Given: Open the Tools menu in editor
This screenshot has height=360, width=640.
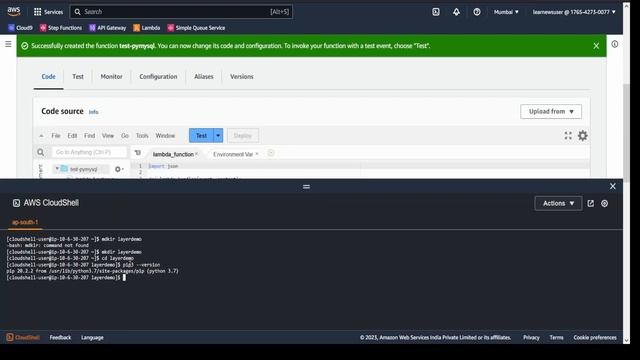Looking at the screenshot, I should (142, 136).
